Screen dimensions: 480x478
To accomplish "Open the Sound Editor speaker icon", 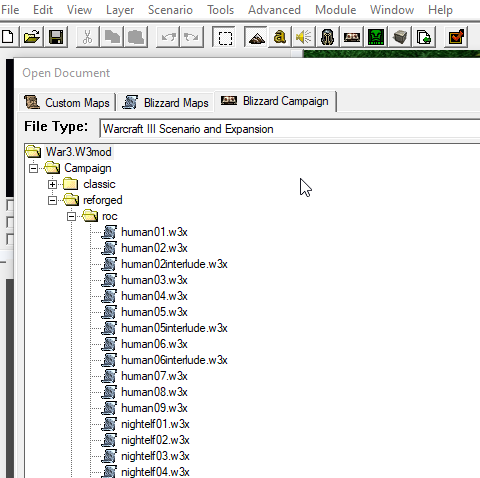I will 304,37.
